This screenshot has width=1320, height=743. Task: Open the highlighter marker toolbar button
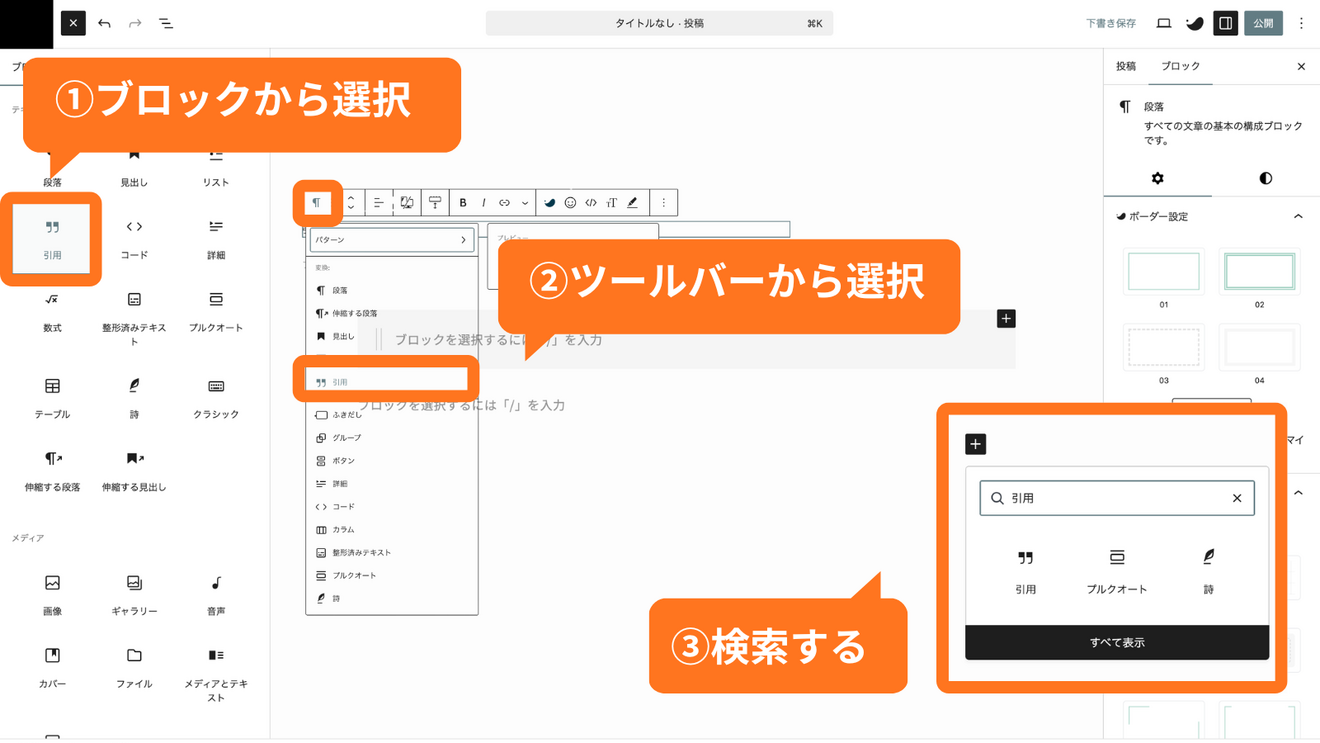[632, 203]
